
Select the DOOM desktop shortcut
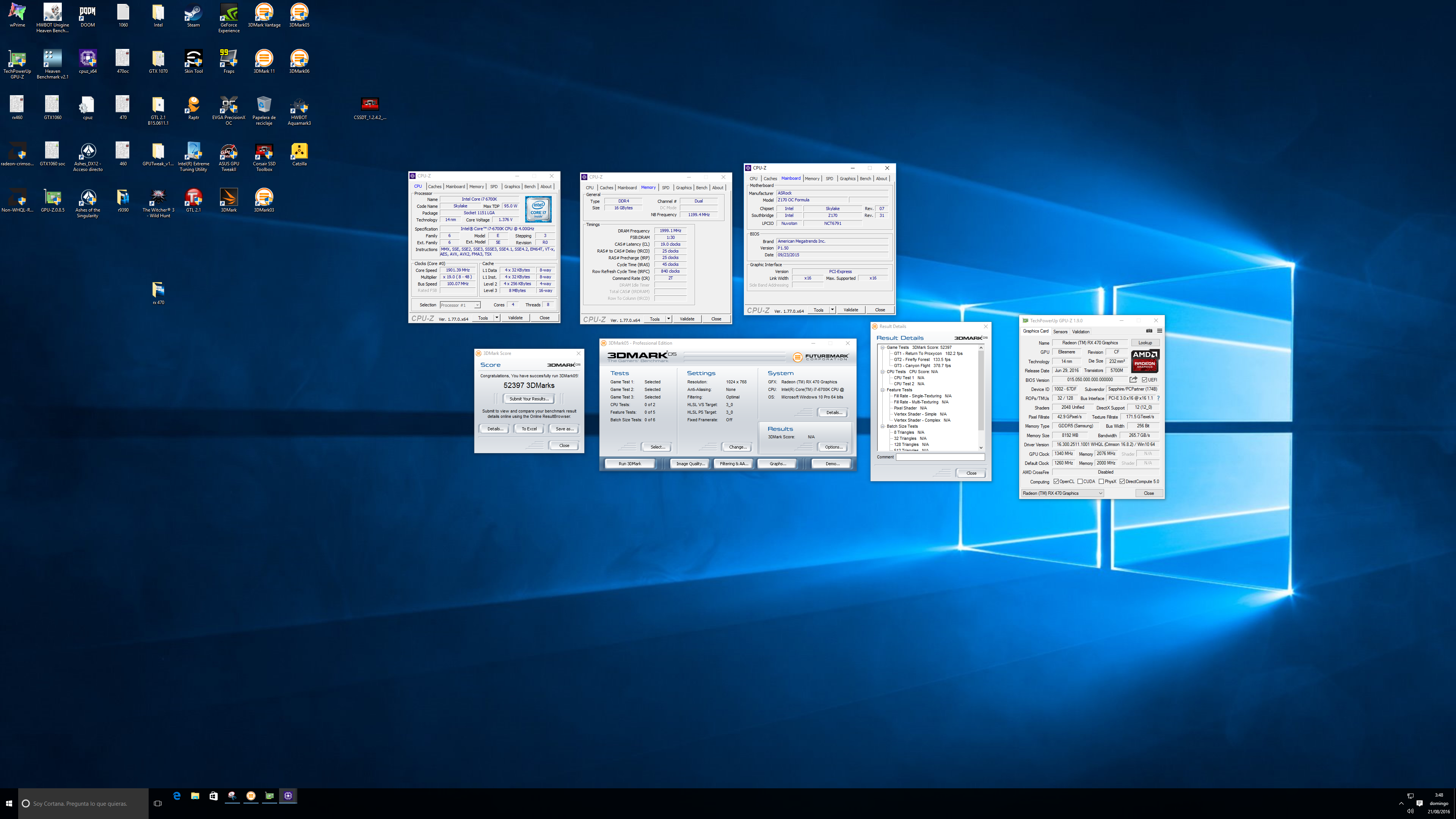coord(88,16)
